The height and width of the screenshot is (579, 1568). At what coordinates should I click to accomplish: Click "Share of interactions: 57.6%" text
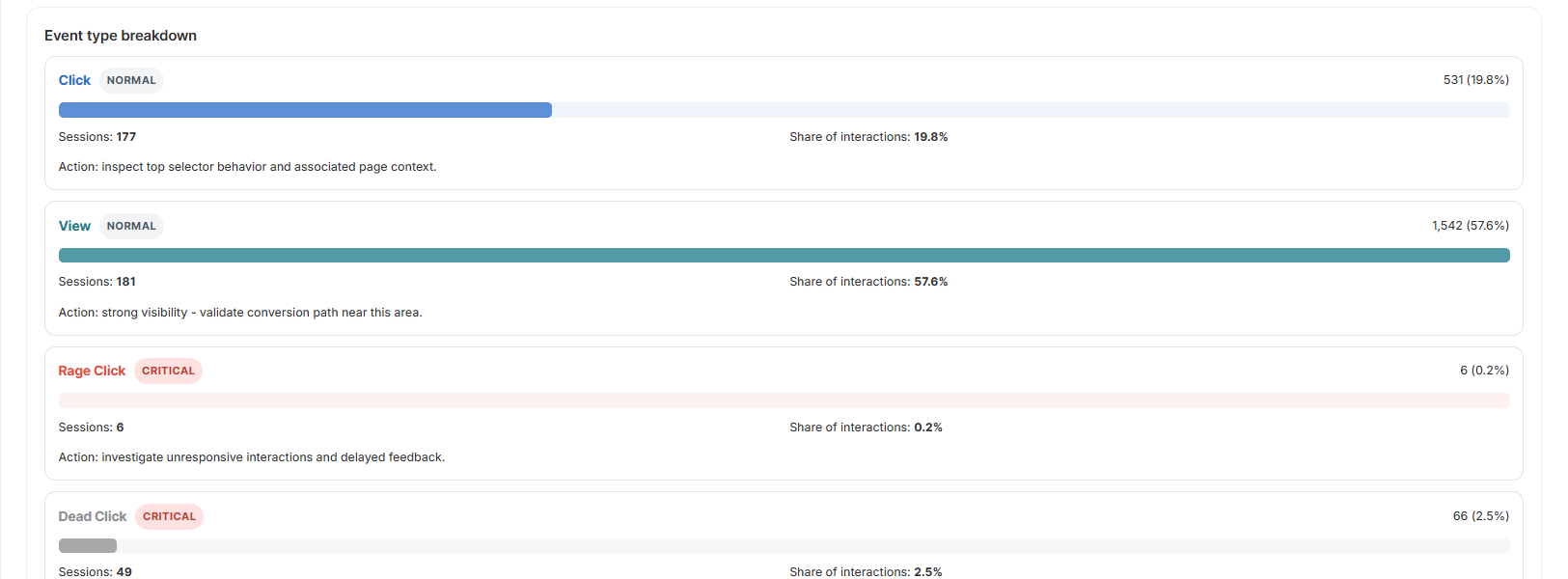[x=868, y=282]
